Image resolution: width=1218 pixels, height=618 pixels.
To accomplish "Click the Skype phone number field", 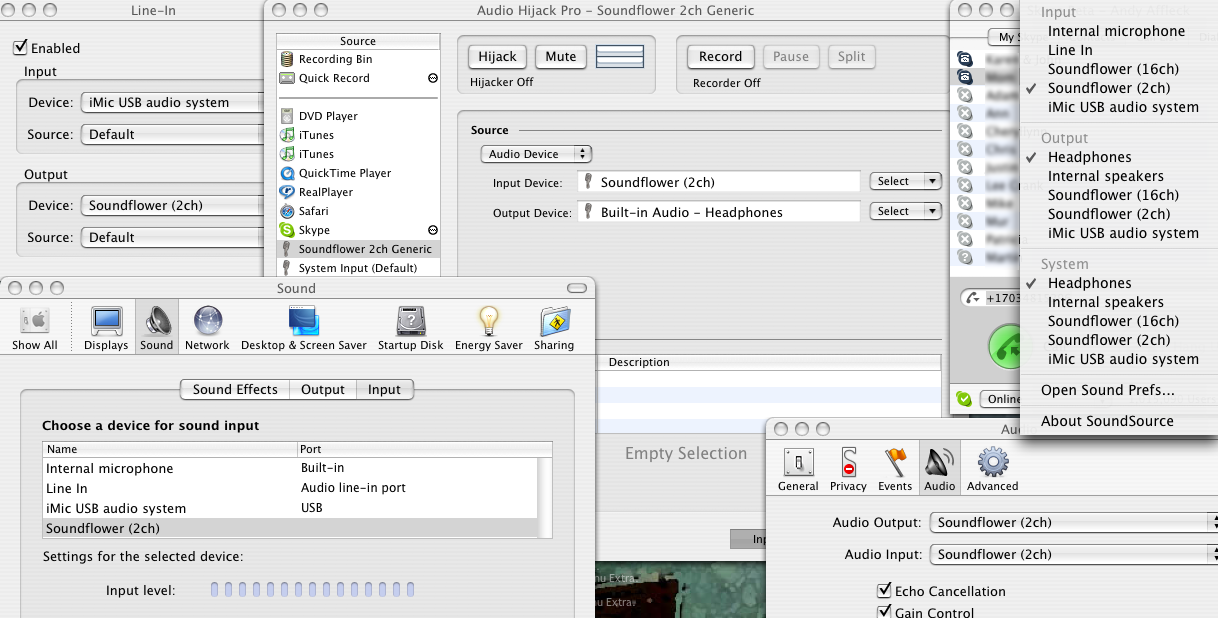I will 990,298.
